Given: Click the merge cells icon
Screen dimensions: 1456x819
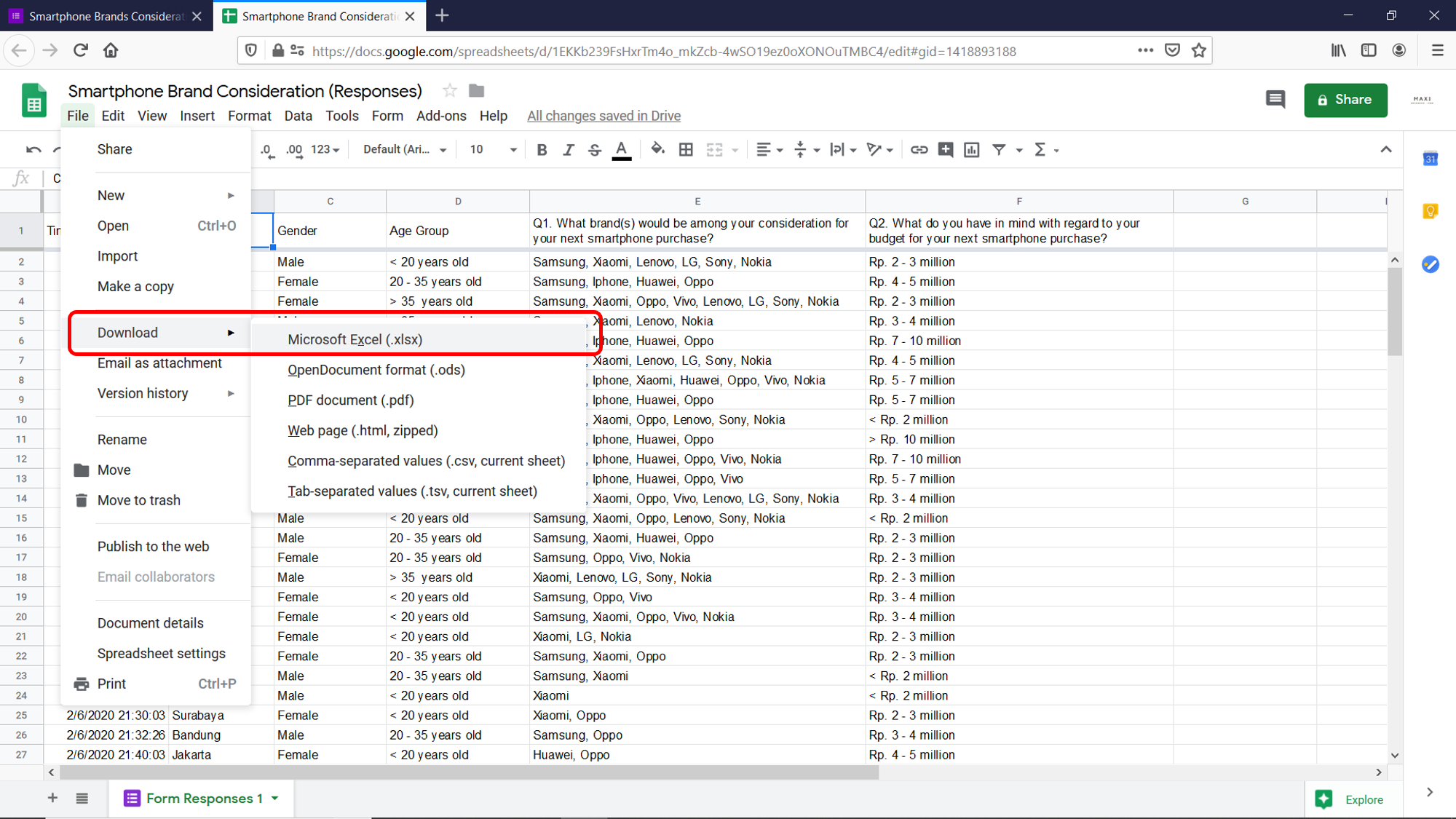Looking at the screenshot, I should pyautogui.click(x=715, y=150).
